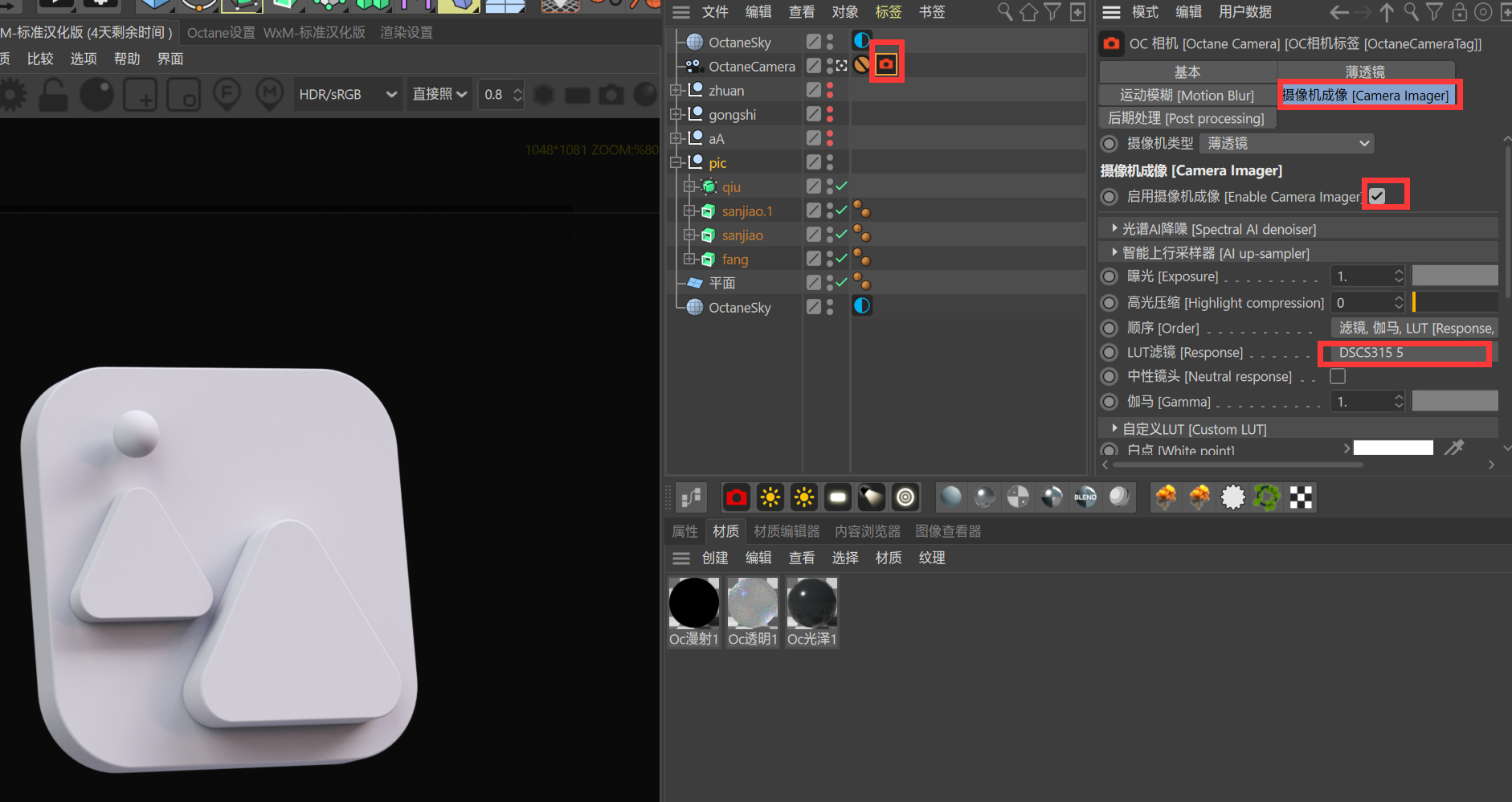1512x802 pixels.
Task: Click the White point color swatch
Action: pos(1393,448)
